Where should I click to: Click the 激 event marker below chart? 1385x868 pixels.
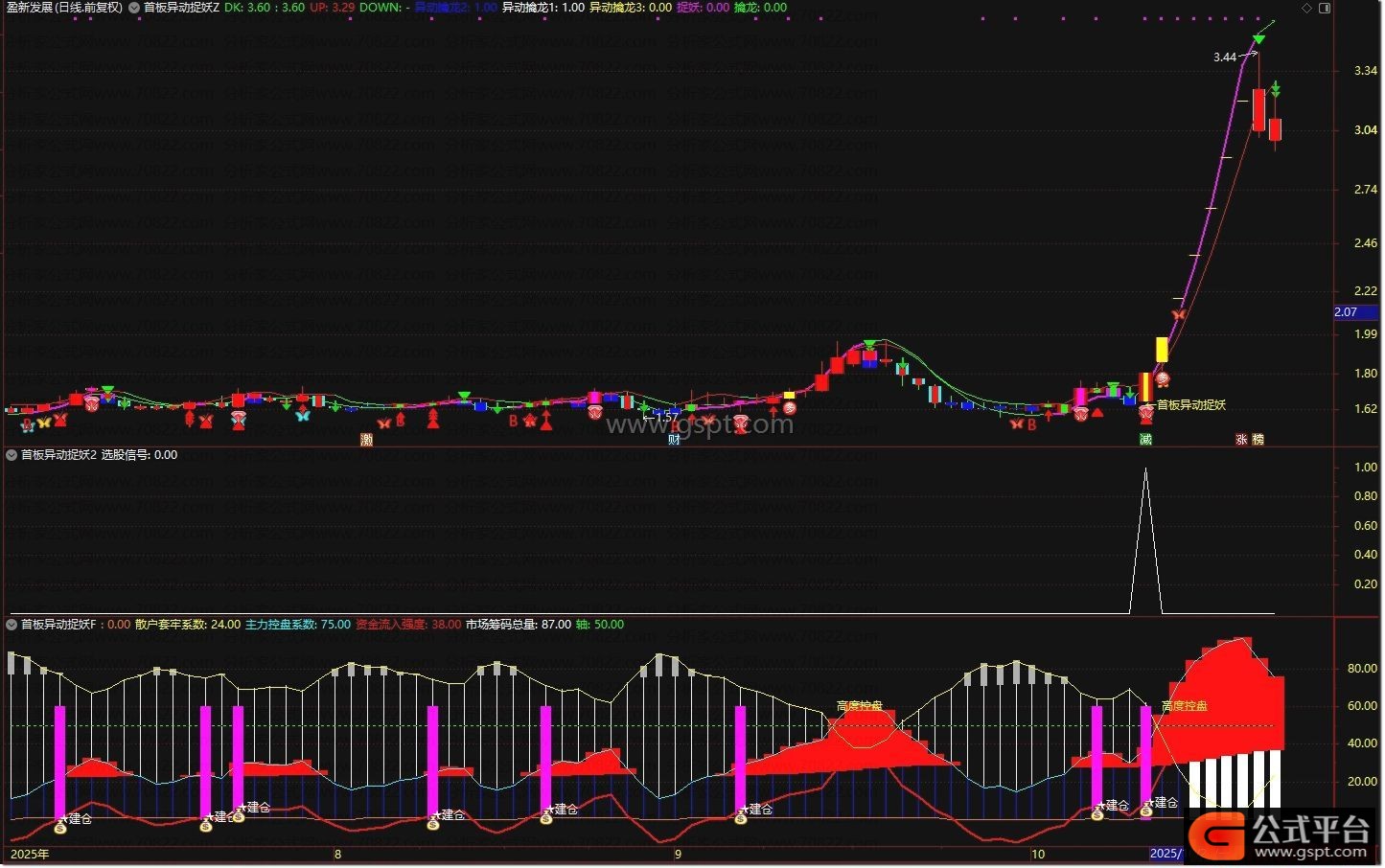pos(366,440)
